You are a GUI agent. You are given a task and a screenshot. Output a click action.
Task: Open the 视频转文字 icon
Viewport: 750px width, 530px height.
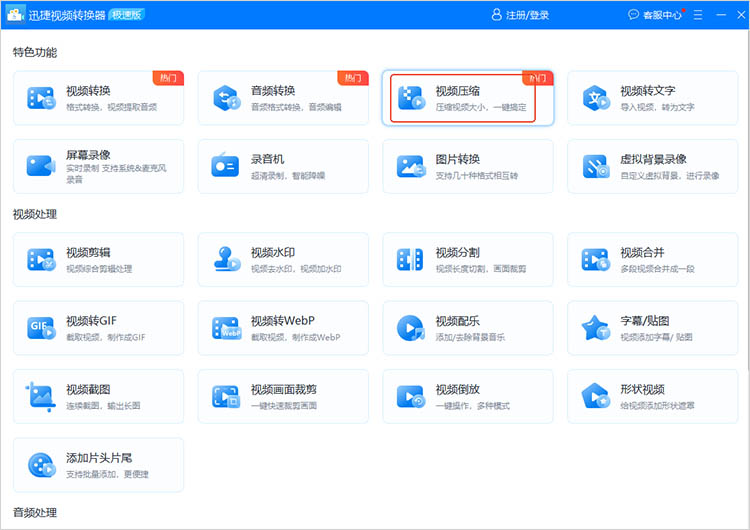pyautogui.click(x=596, y=98)
